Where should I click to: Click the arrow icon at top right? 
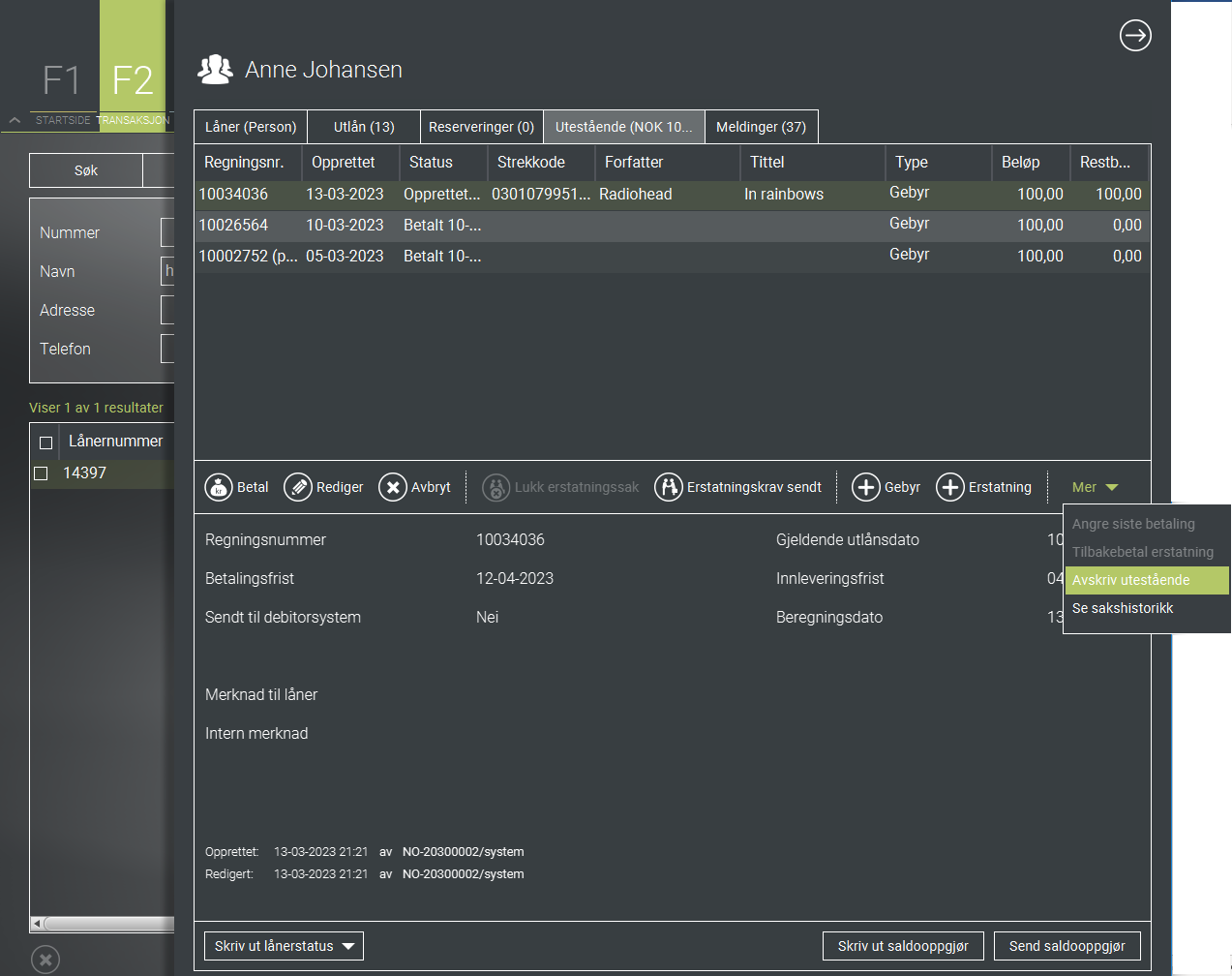1135,36
